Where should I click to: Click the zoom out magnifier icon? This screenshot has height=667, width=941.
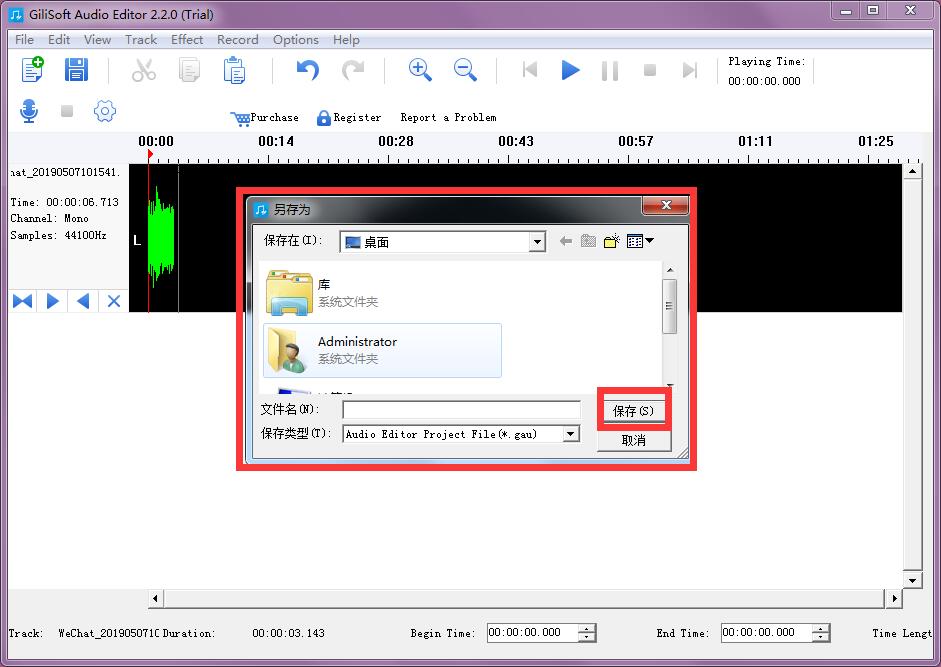(465, 70)
